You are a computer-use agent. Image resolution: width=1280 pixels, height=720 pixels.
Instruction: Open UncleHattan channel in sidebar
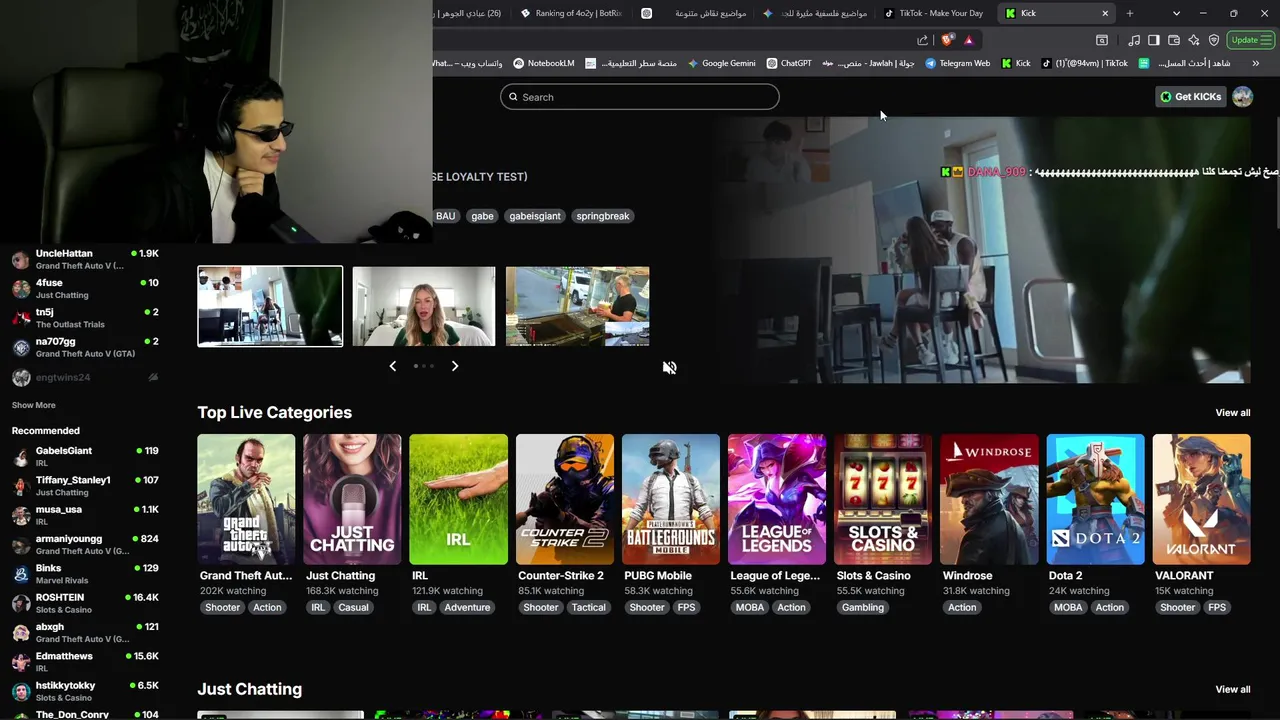[x=85, y=259]
